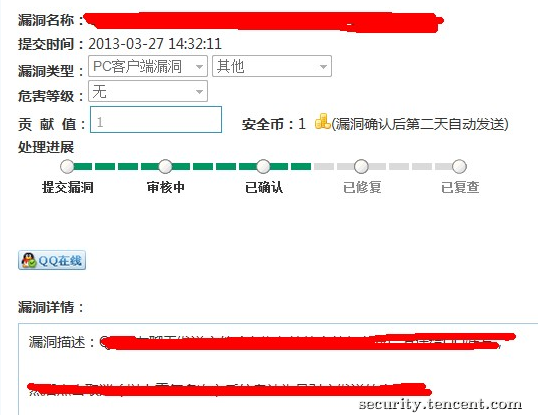This screenshot has height=415, width=538.
Task: Click the 已确认 step label
Action: 264,187
